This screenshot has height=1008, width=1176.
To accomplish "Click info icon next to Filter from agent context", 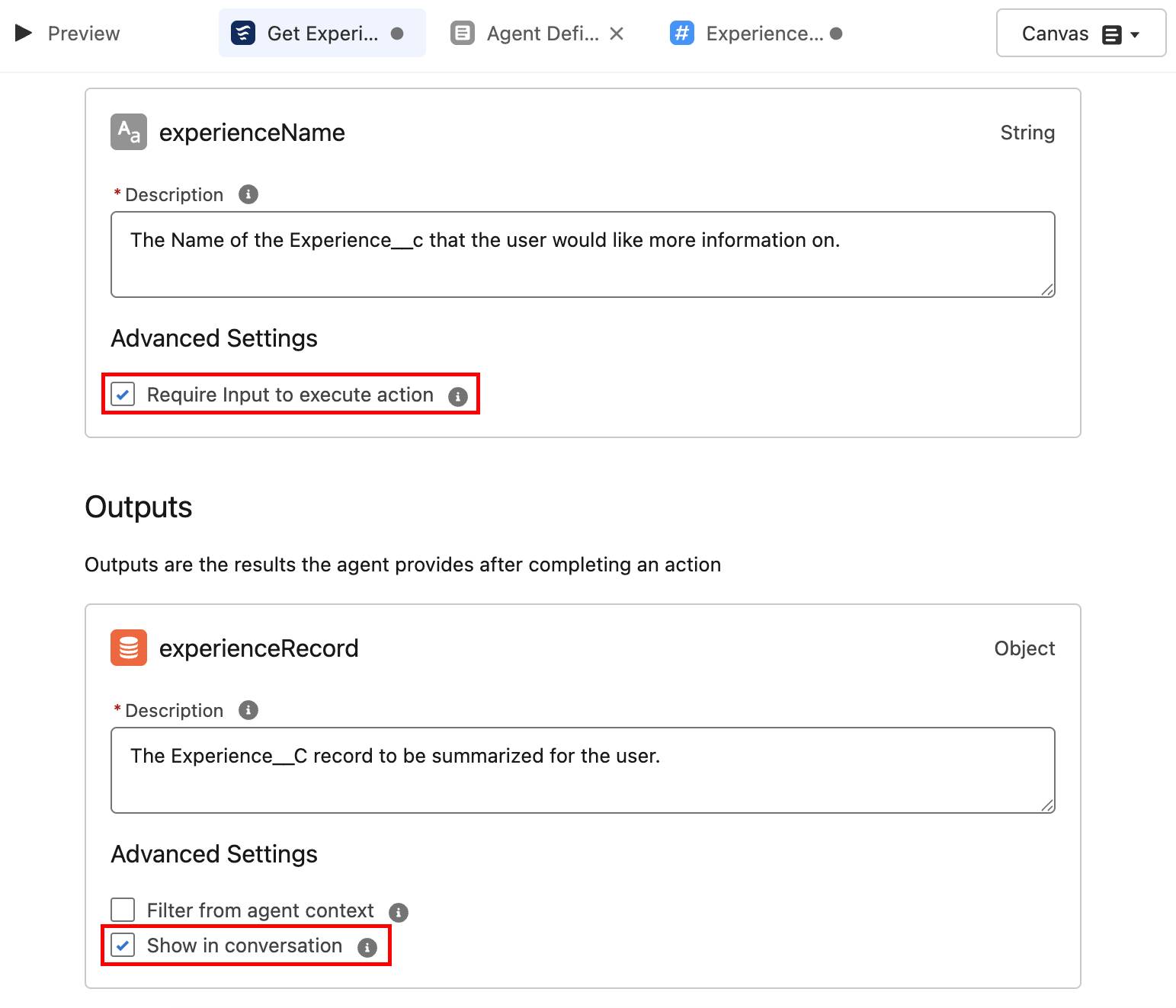I will [399, 912].
